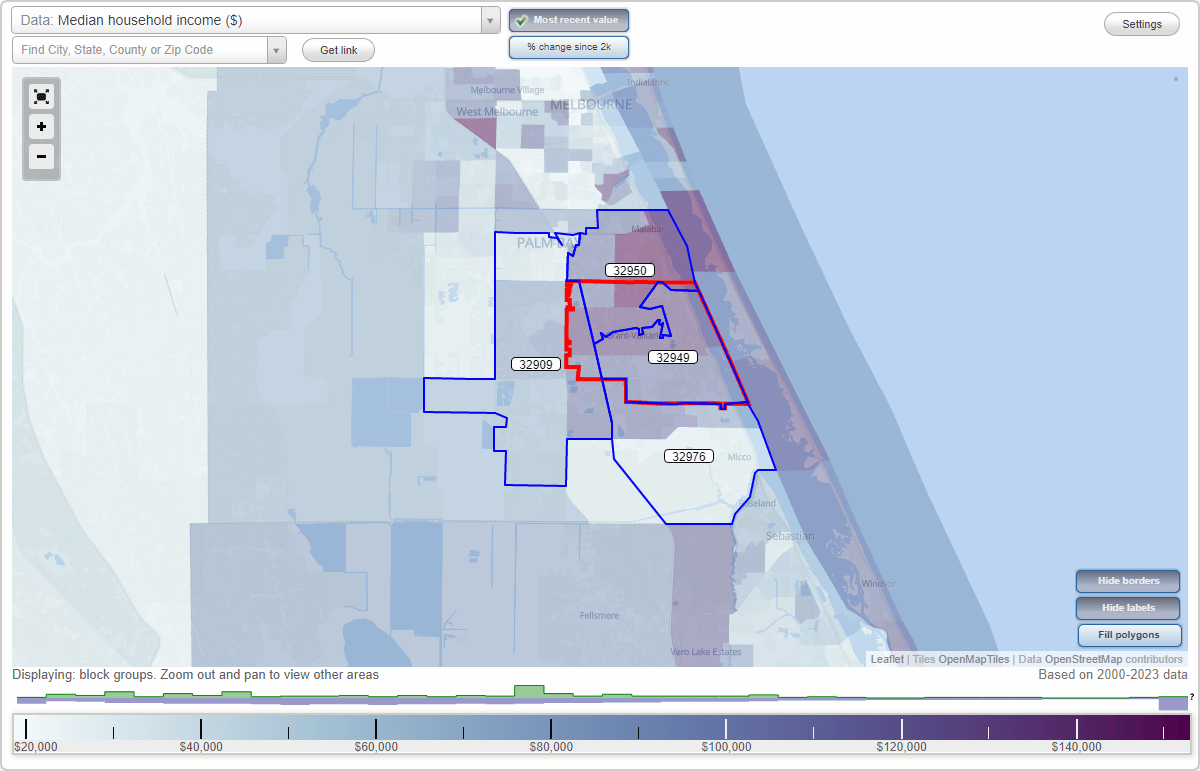
Task: Click the 32909 zip code label
Action: [x=537, y=364]
